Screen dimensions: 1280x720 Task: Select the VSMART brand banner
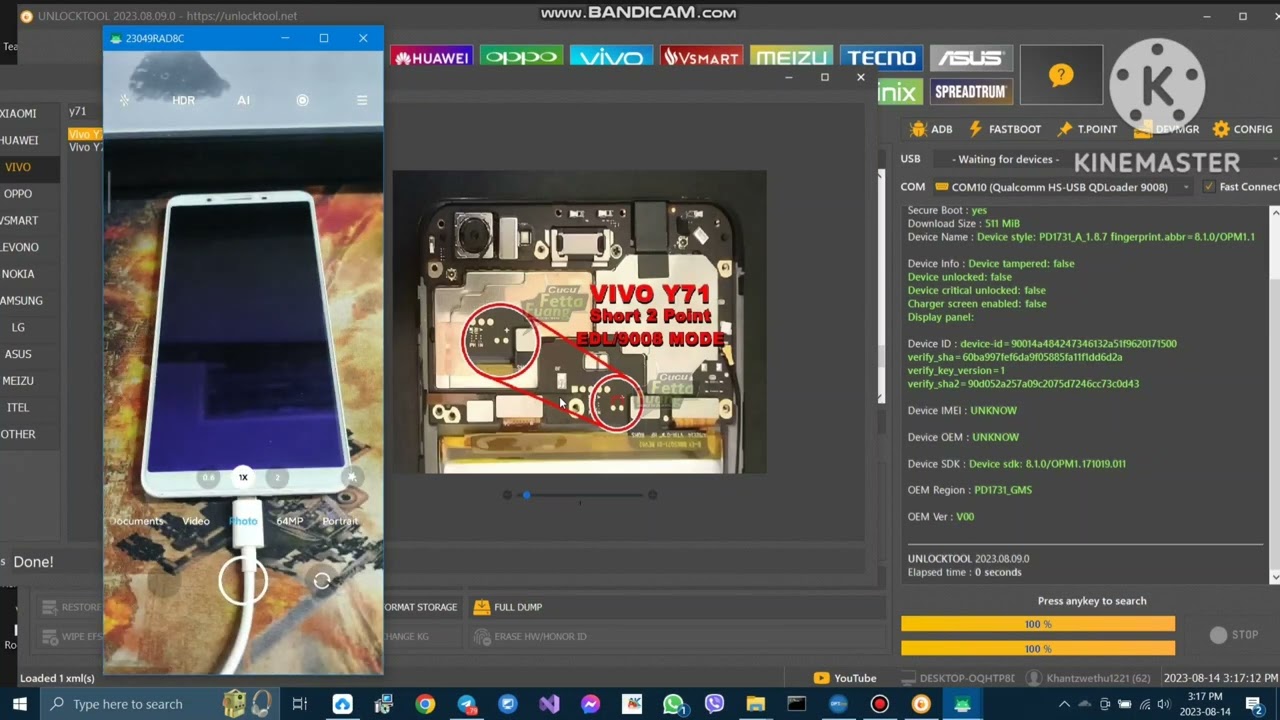click(x=701, y=57)
